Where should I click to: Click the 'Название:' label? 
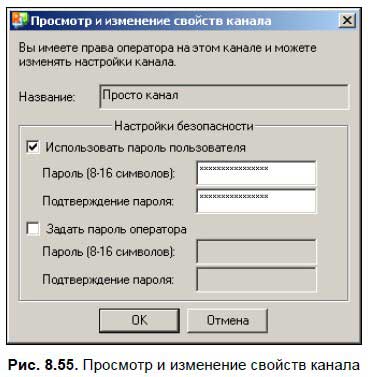pyautogui.click(x=47, y=97)
